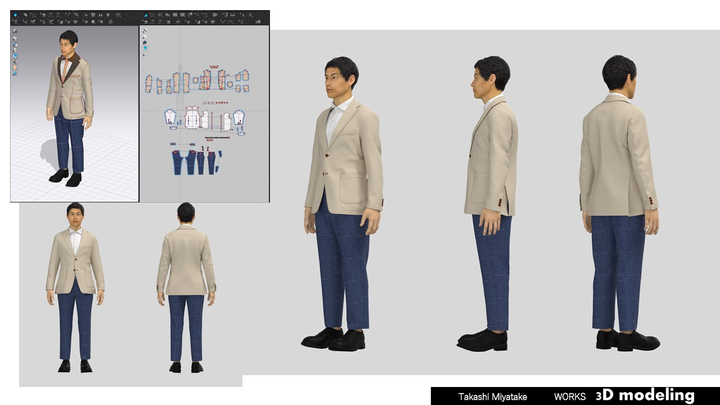The height and width of the screenshot is (405, 720).
Task: Select the white jacket front pattern piece
Action: (192, 119)
